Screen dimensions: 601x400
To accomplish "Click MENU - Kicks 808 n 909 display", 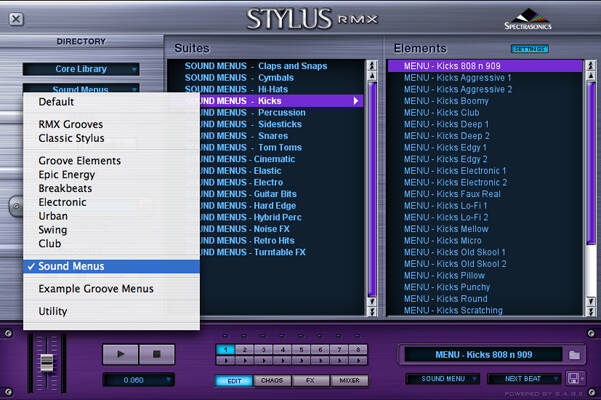I will pos(483,355).
